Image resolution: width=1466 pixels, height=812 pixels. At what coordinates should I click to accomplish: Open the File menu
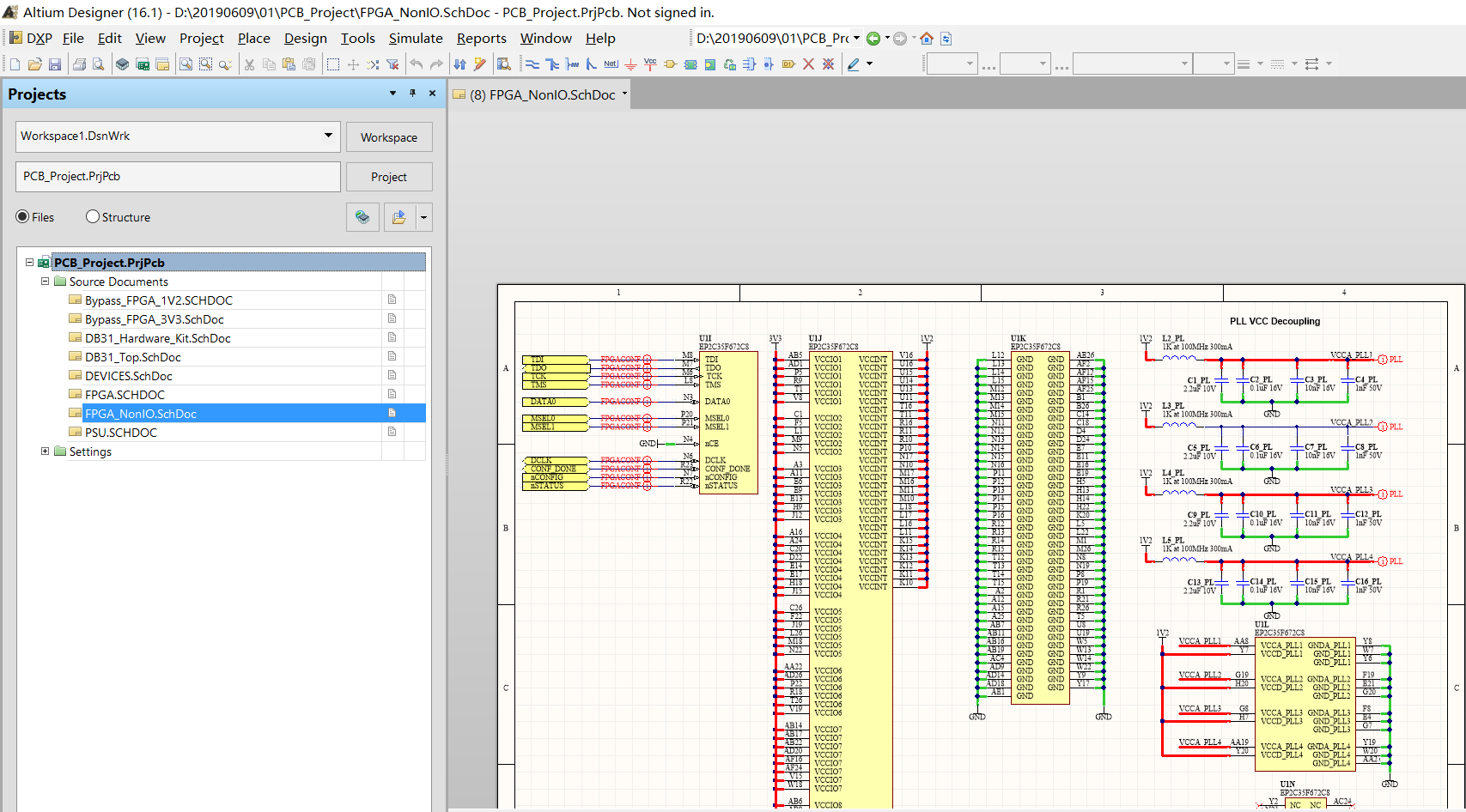pos(73,39)
